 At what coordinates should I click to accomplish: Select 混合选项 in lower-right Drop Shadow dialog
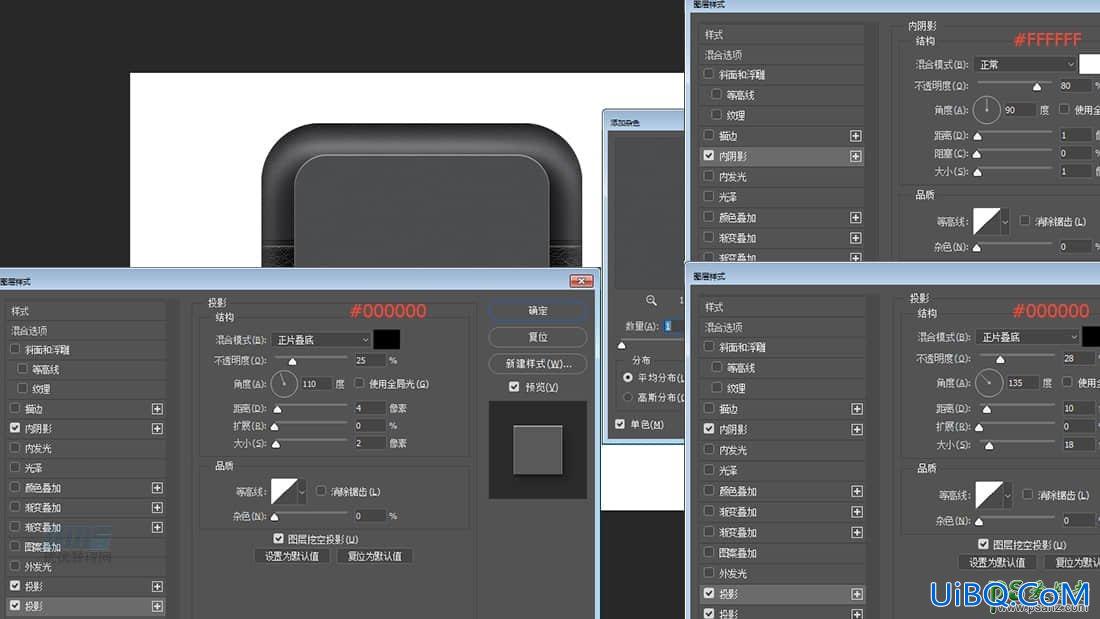point(783,327)
